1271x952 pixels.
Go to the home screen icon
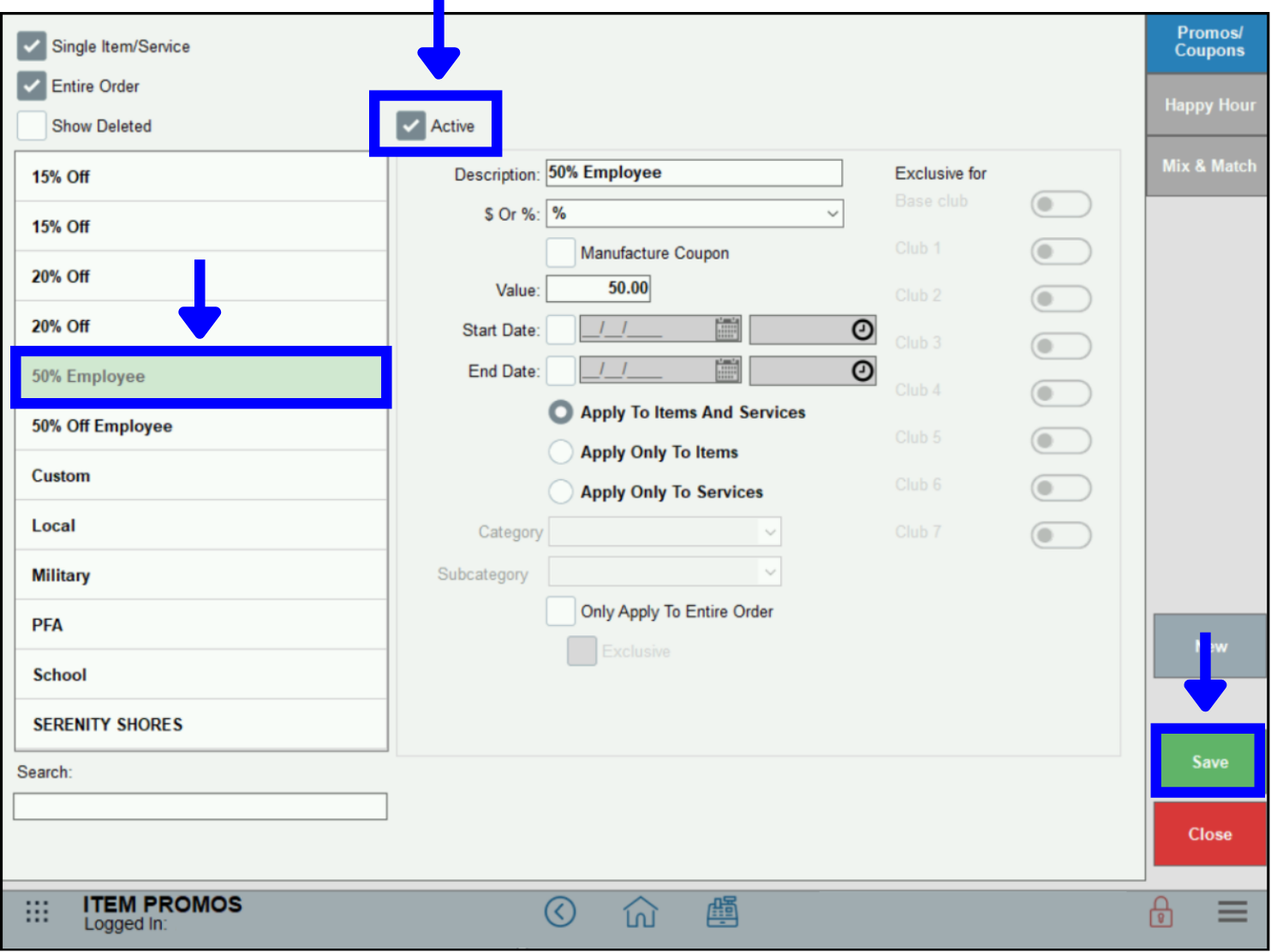(x=640, y=912)
